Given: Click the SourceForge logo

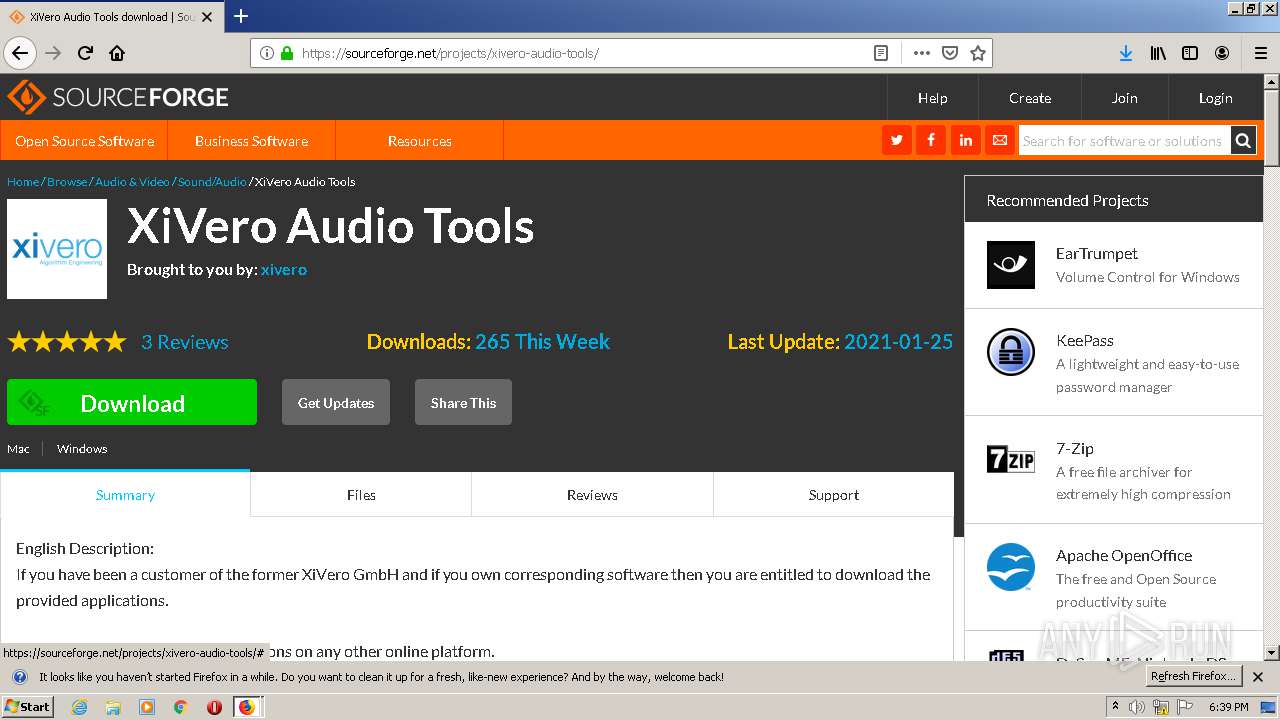Looking at the screenshot, I should click(118, 97).
